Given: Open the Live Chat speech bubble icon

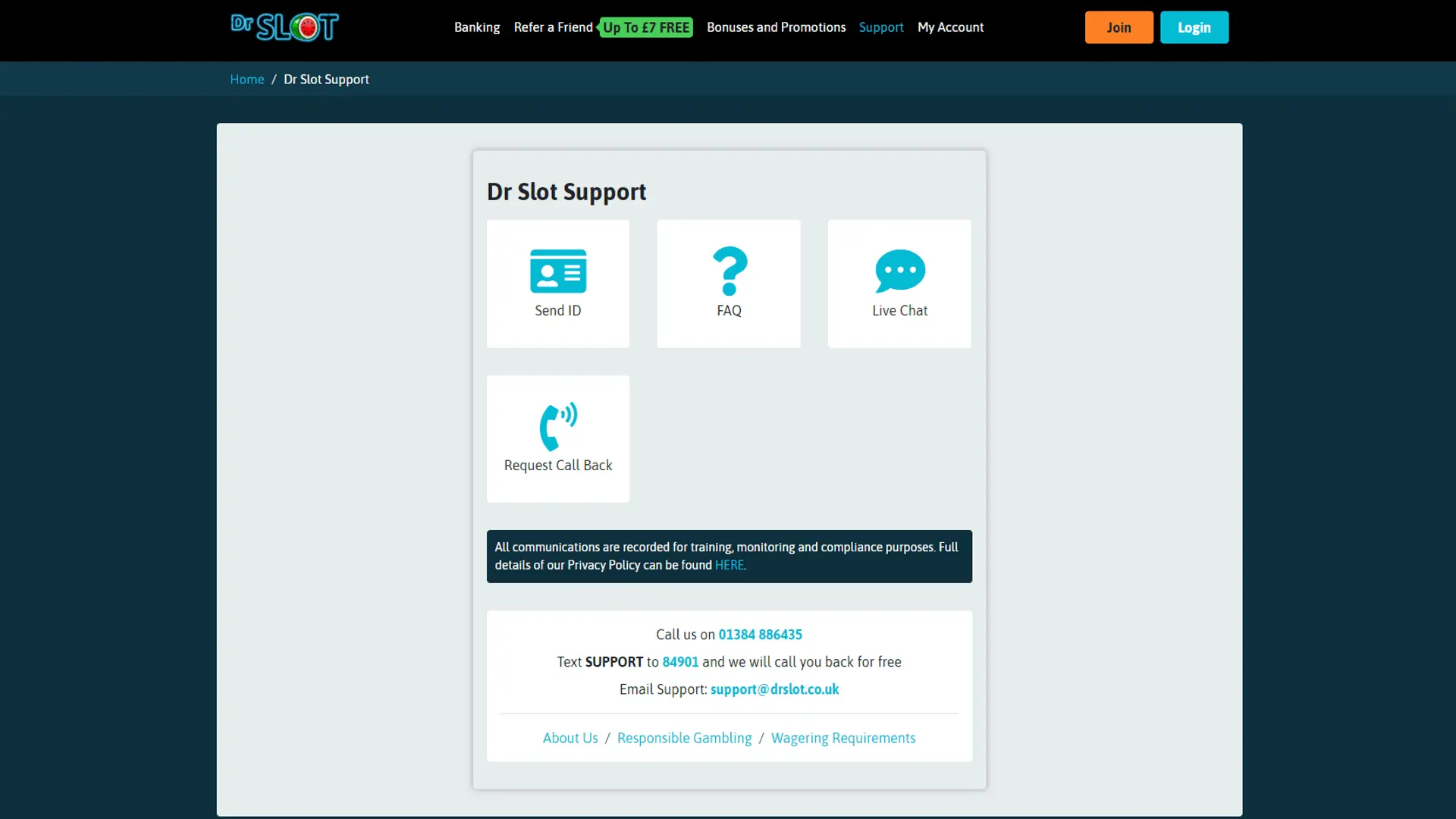Looking at the screenshot, I should point(900,271).
